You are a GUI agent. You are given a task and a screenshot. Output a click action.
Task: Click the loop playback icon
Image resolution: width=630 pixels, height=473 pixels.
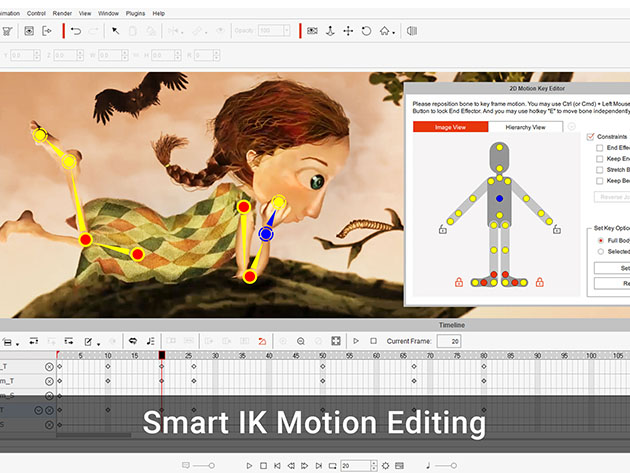click(x=332, y=466)
